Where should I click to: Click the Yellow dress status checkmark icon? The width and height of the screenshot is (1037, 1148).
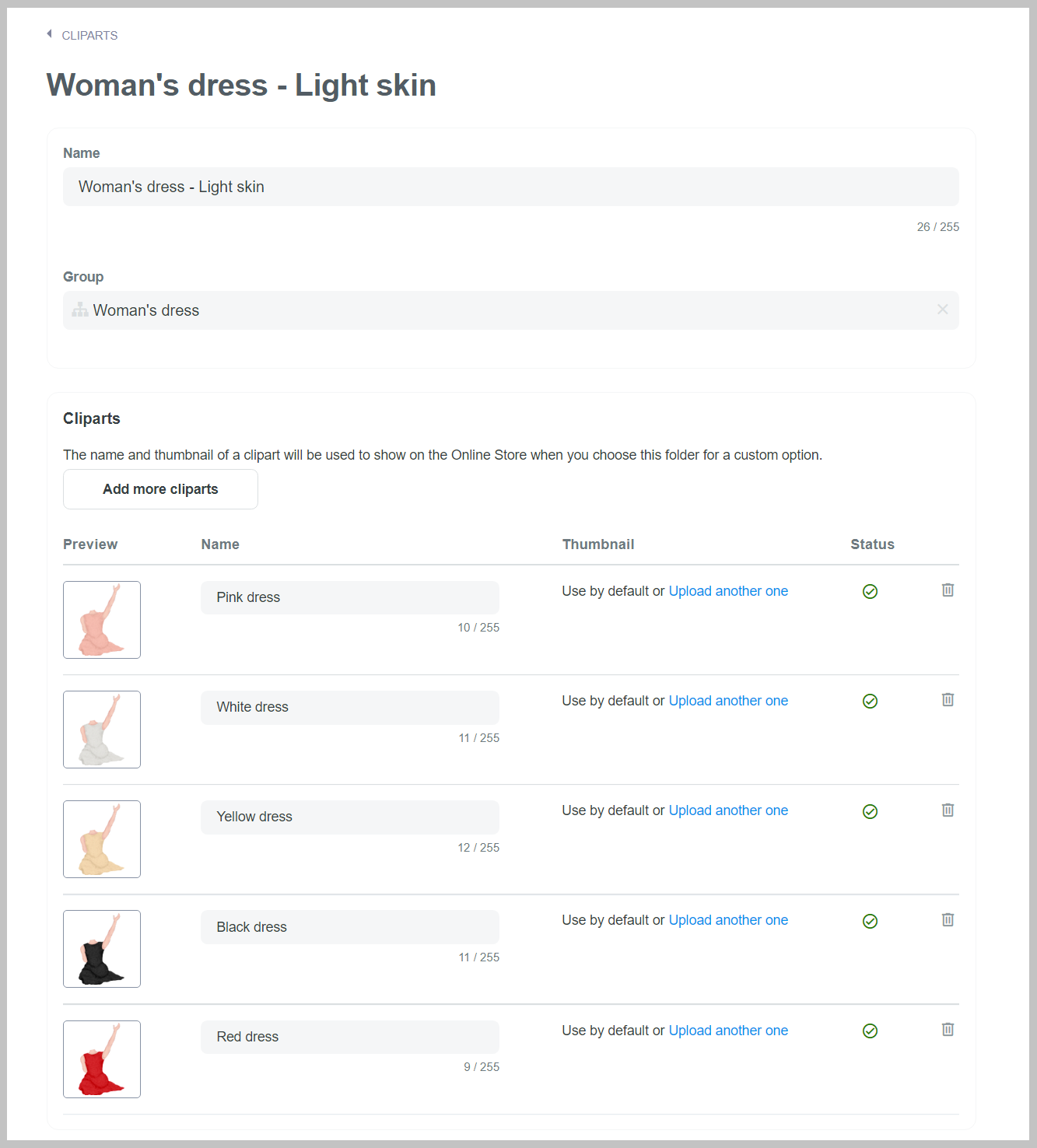[x=871, y=811]
